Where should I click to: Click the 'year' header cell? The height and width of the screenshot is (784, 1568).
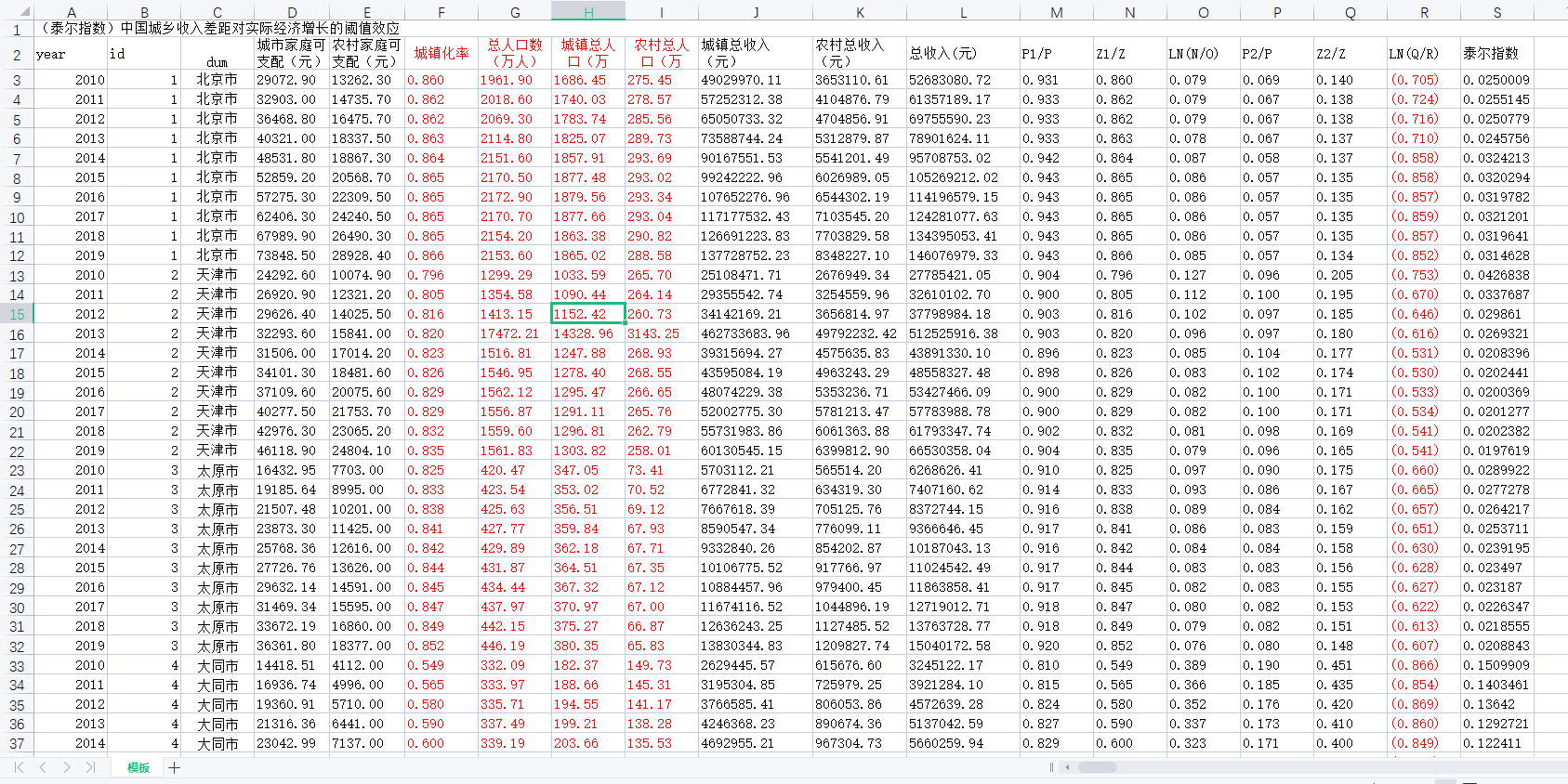pos(71,54)
